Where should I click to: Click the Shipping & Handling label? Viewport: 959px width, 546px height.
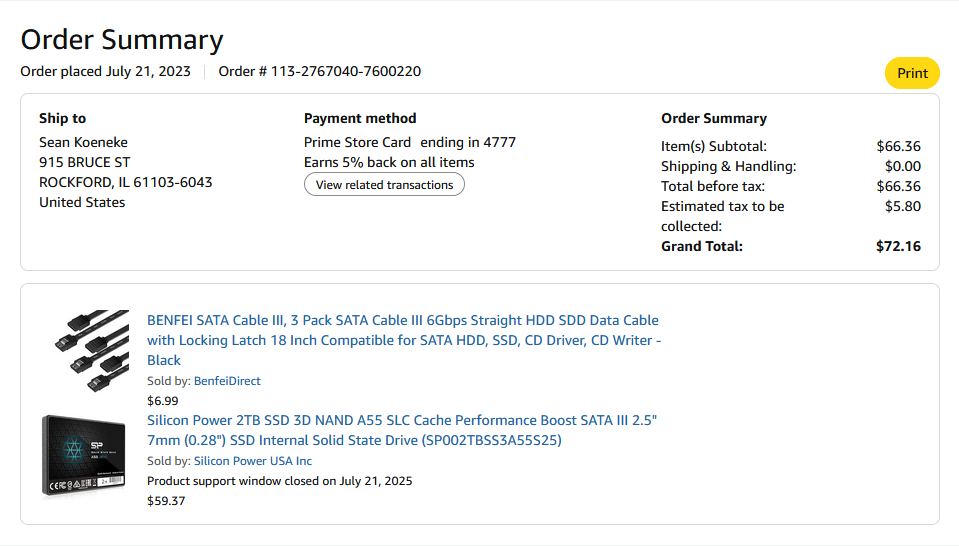pyautogui.click(x=728, y=166)
